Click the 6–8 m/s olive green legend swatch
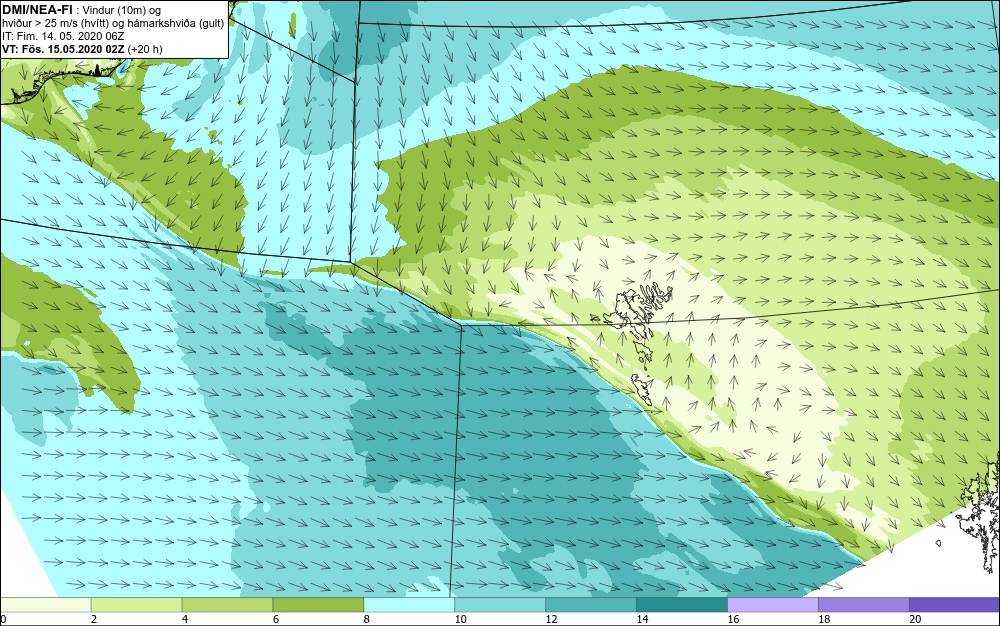The height and width of the screenshot is (626, 1000). tap(318, 605)
